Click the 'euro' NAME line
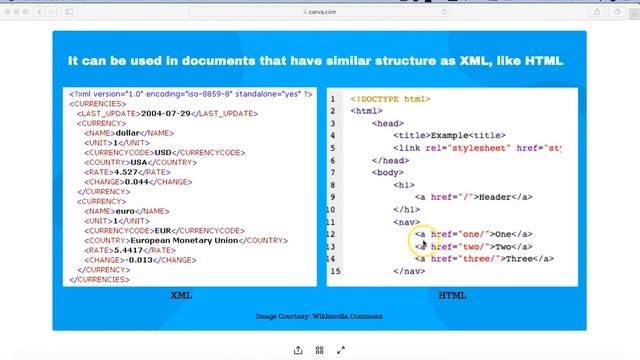Screen dimensions: 640x360 (x=127, y=211)
